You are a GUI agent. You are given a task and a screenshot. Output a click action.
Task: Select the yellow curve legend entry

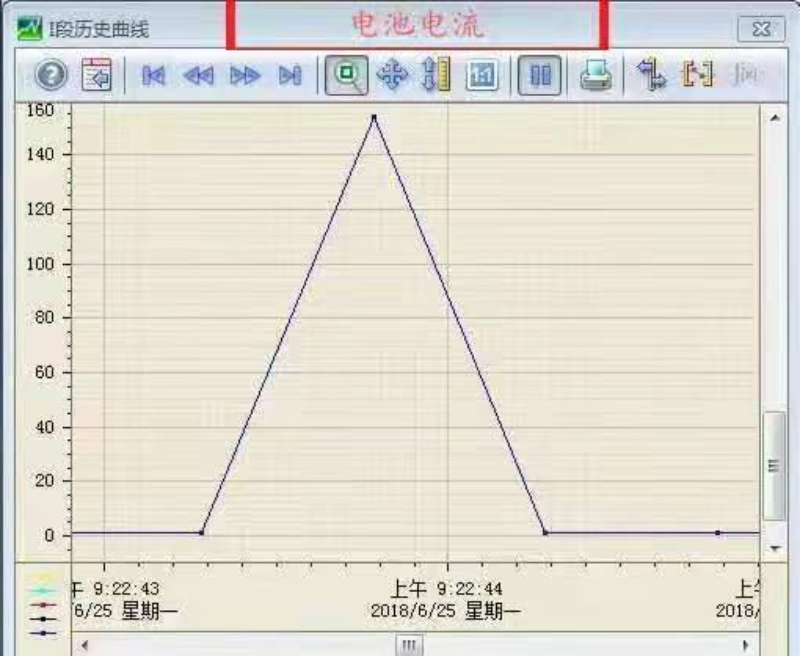tap(44, 577)
